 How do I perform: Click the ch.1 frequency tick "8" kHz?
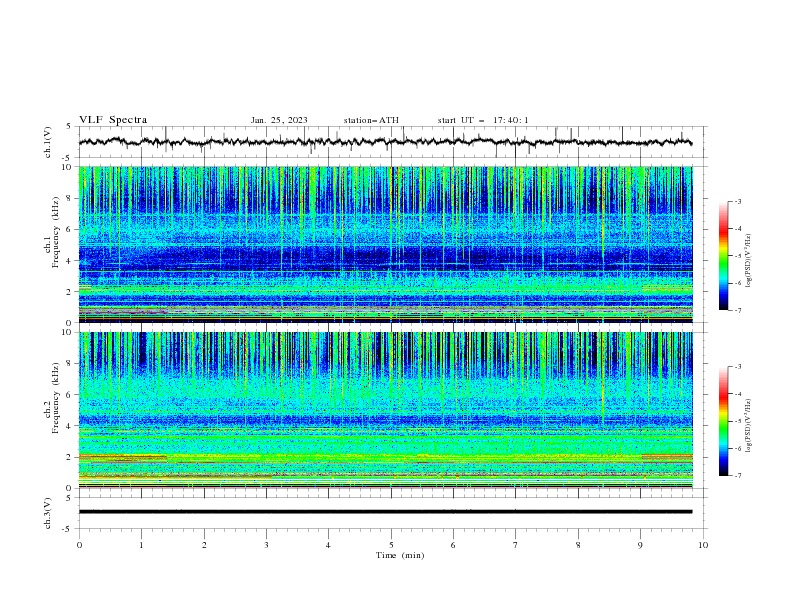71,198
